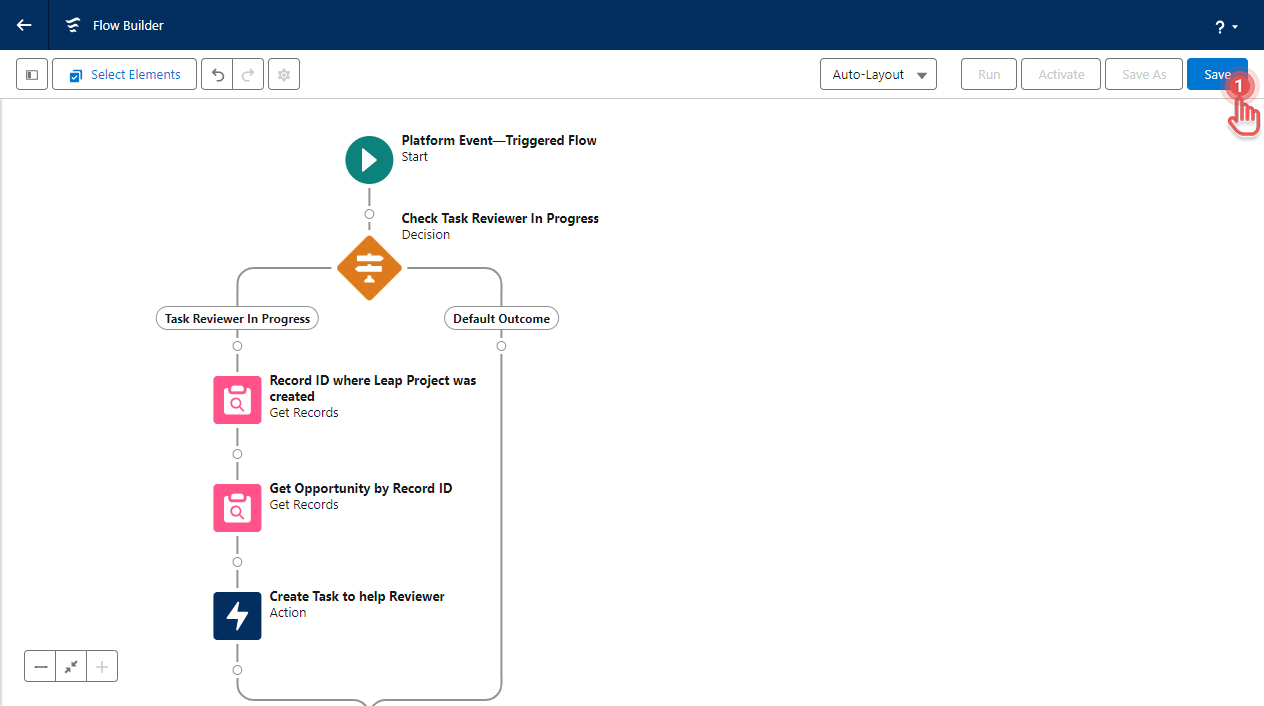Toggle the left toolbox panel open
1264x706 pixels.
pyautogui.click(x=31, y=74)
